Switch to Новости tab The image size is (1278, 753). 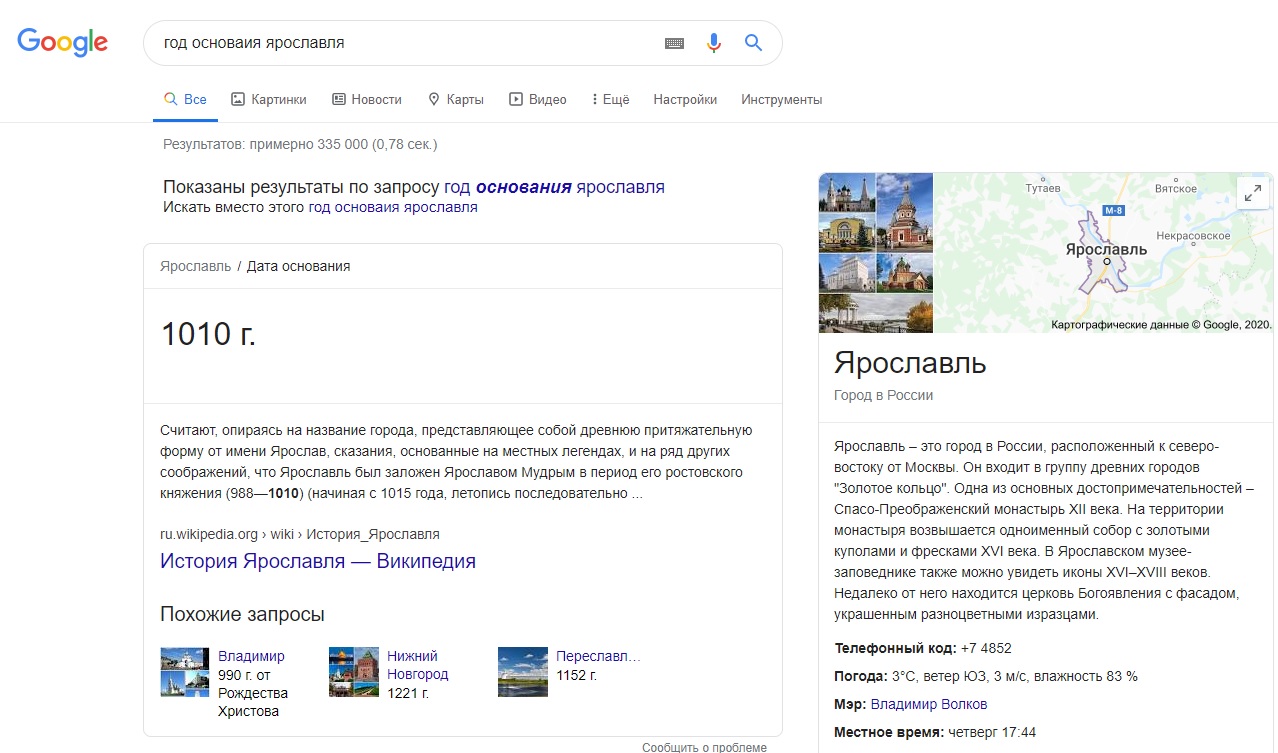(367, 99)
